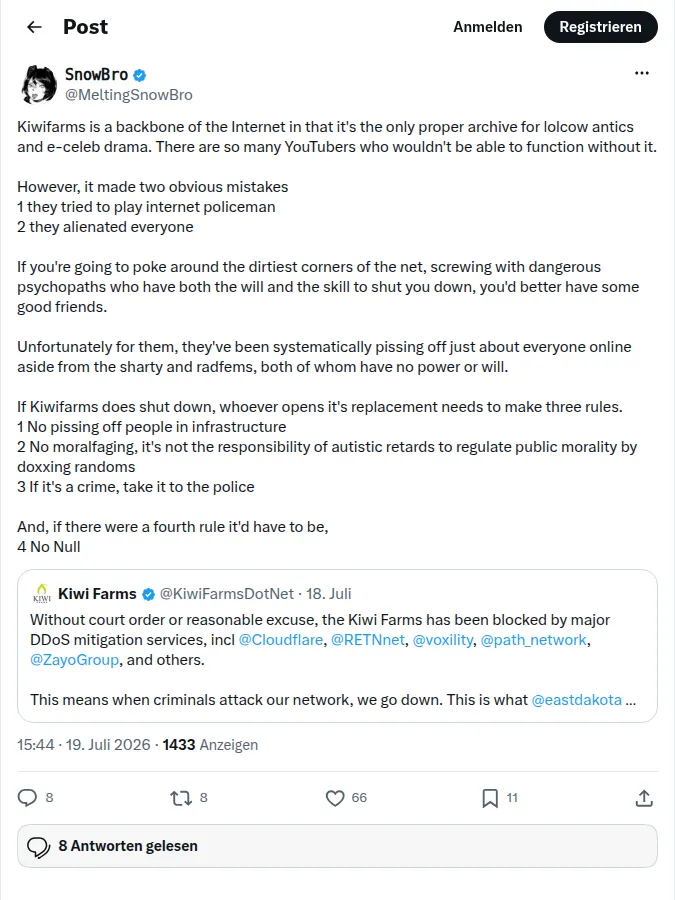This screenshot has width=675, height=900.
Task: Open SnowBro's profile avatar
Action: 39,84
